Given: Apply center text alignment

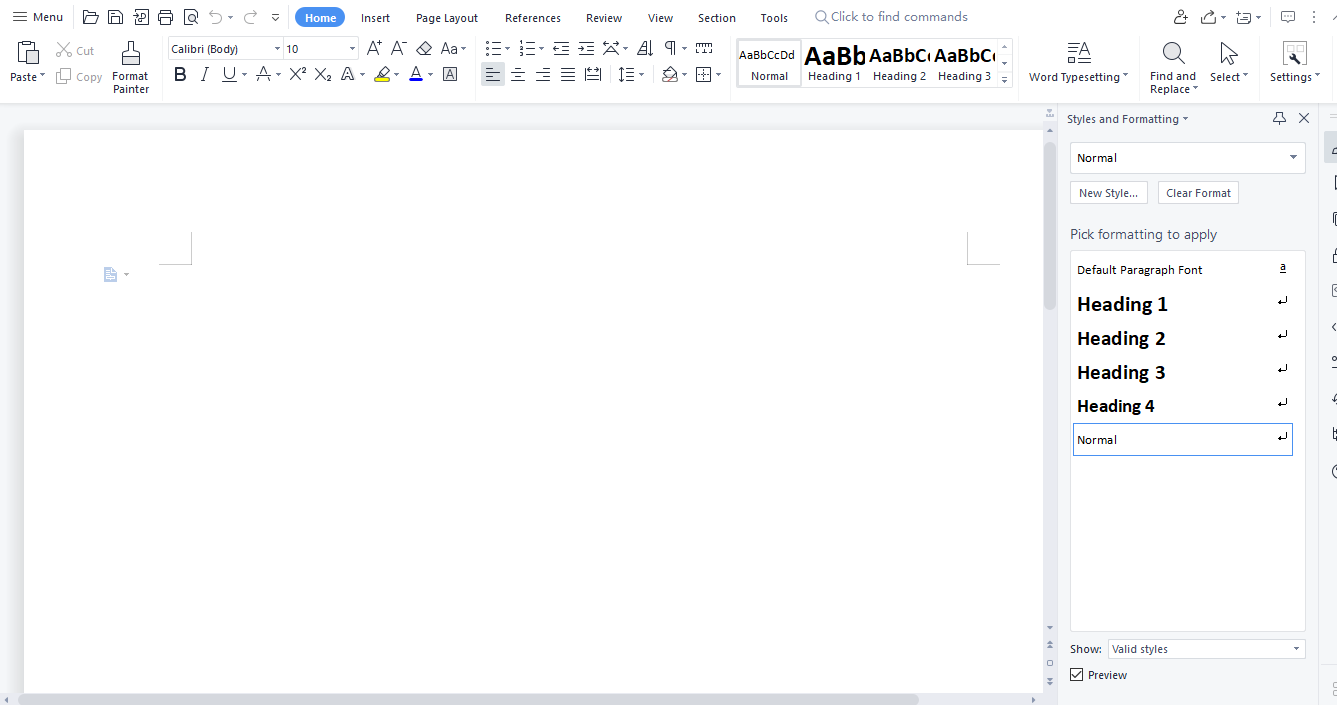Looking at the screenshot, I should tap(517, 73).
